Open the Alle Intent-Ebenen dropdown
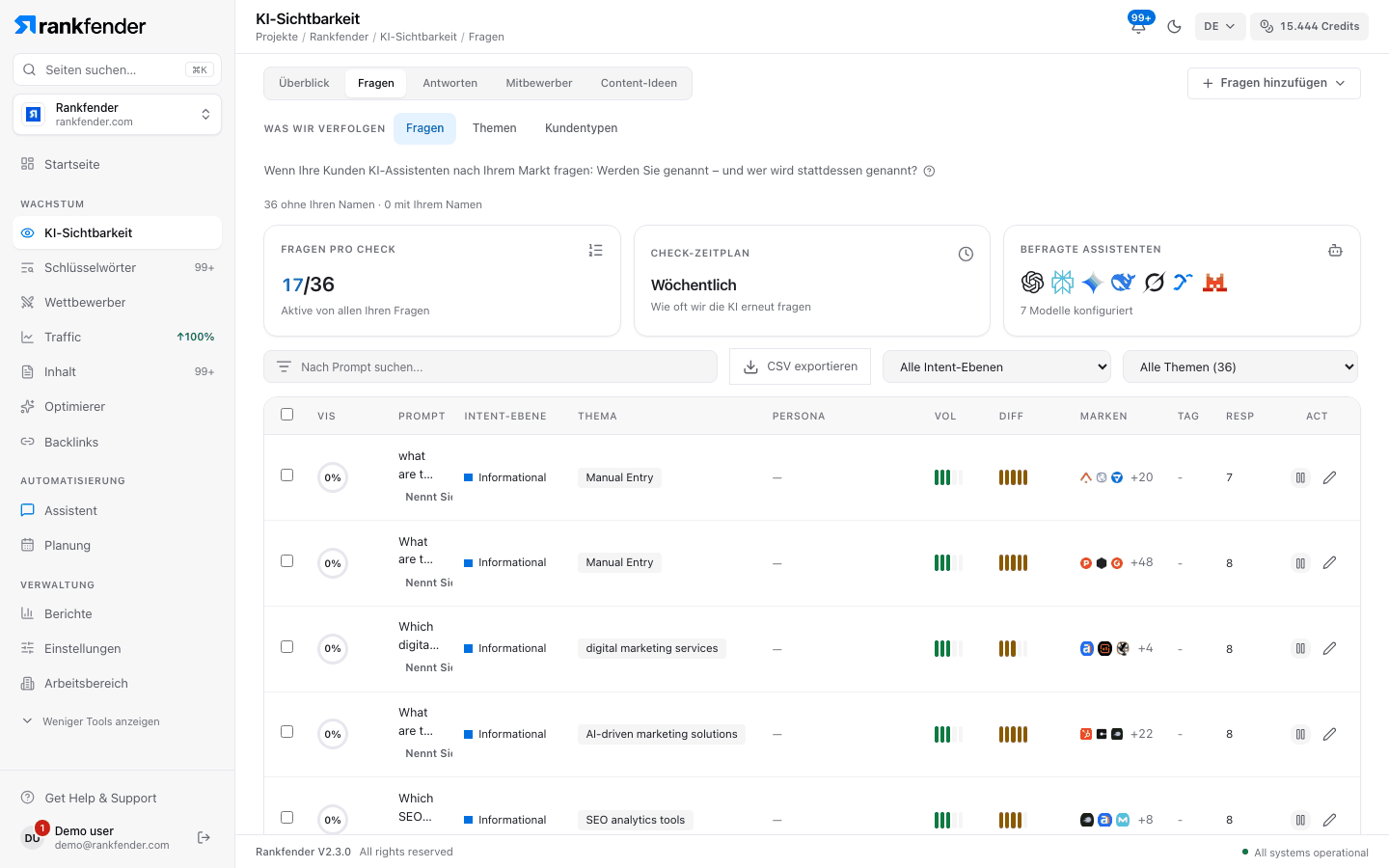Image resolution: width=1389 pixels, height=868 pixels. pos(998,366)
